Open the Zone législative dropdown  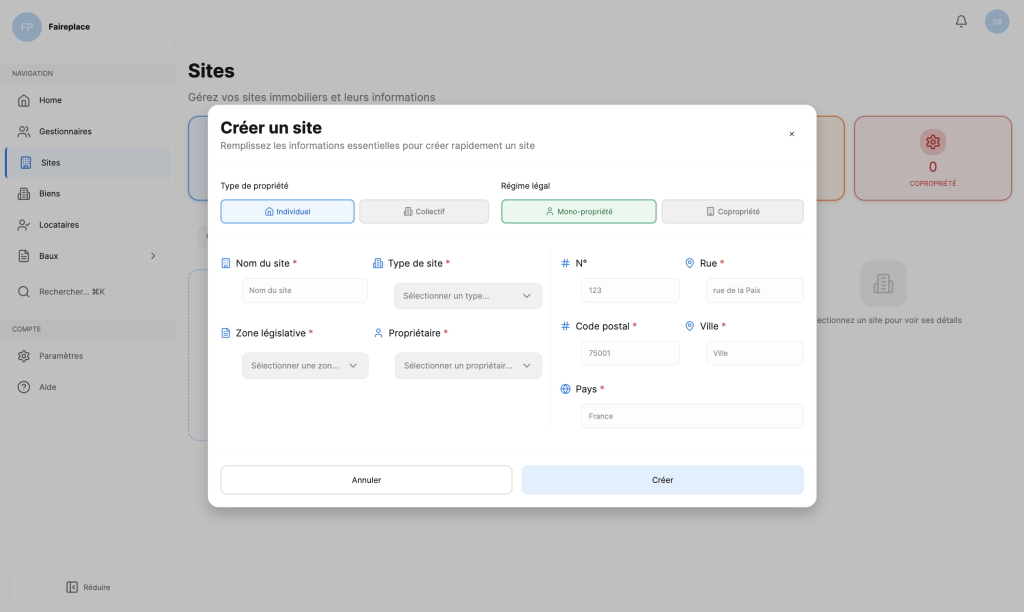coord(305,366)
